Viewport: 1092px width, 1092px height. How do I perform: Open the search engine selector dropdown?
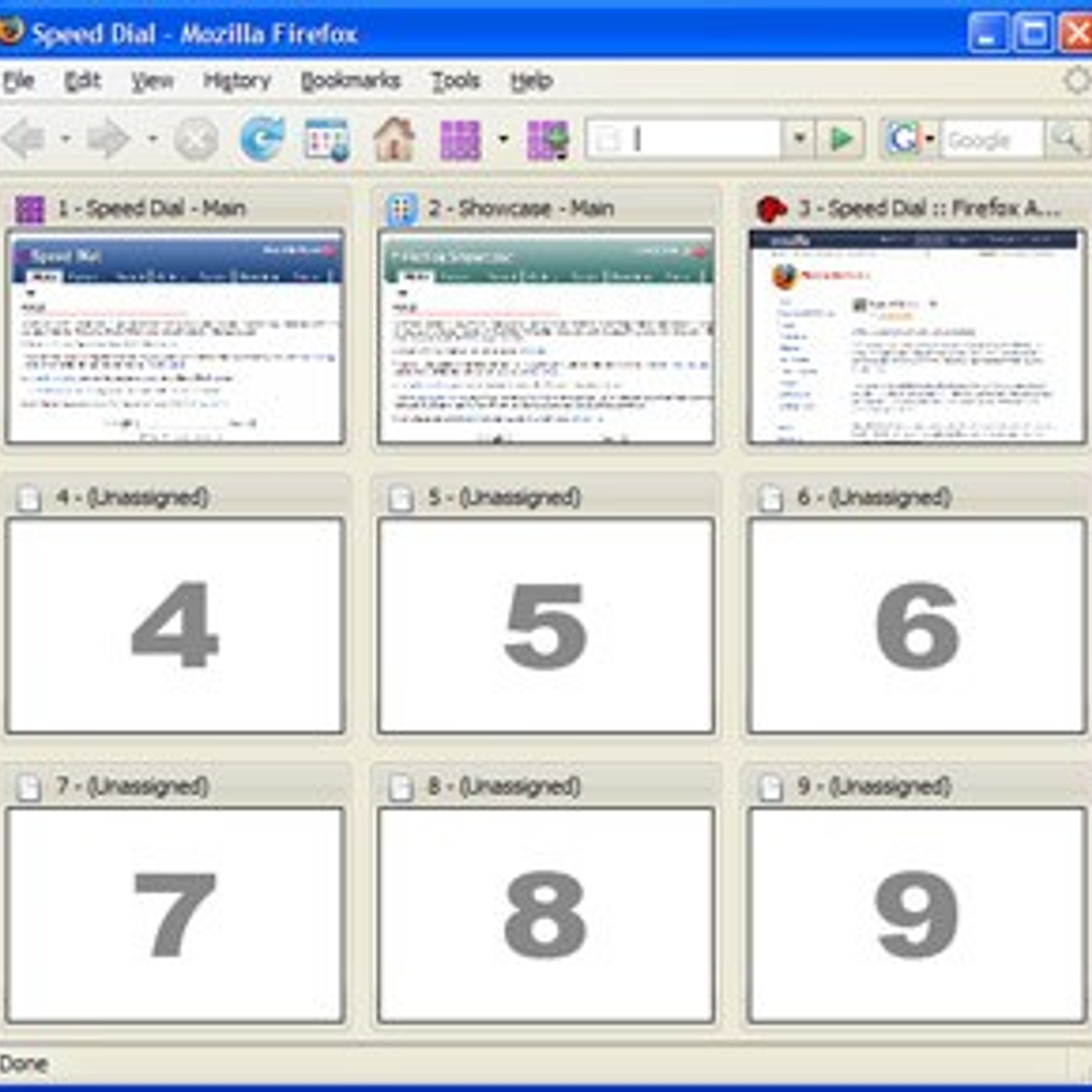pos(930,139)
